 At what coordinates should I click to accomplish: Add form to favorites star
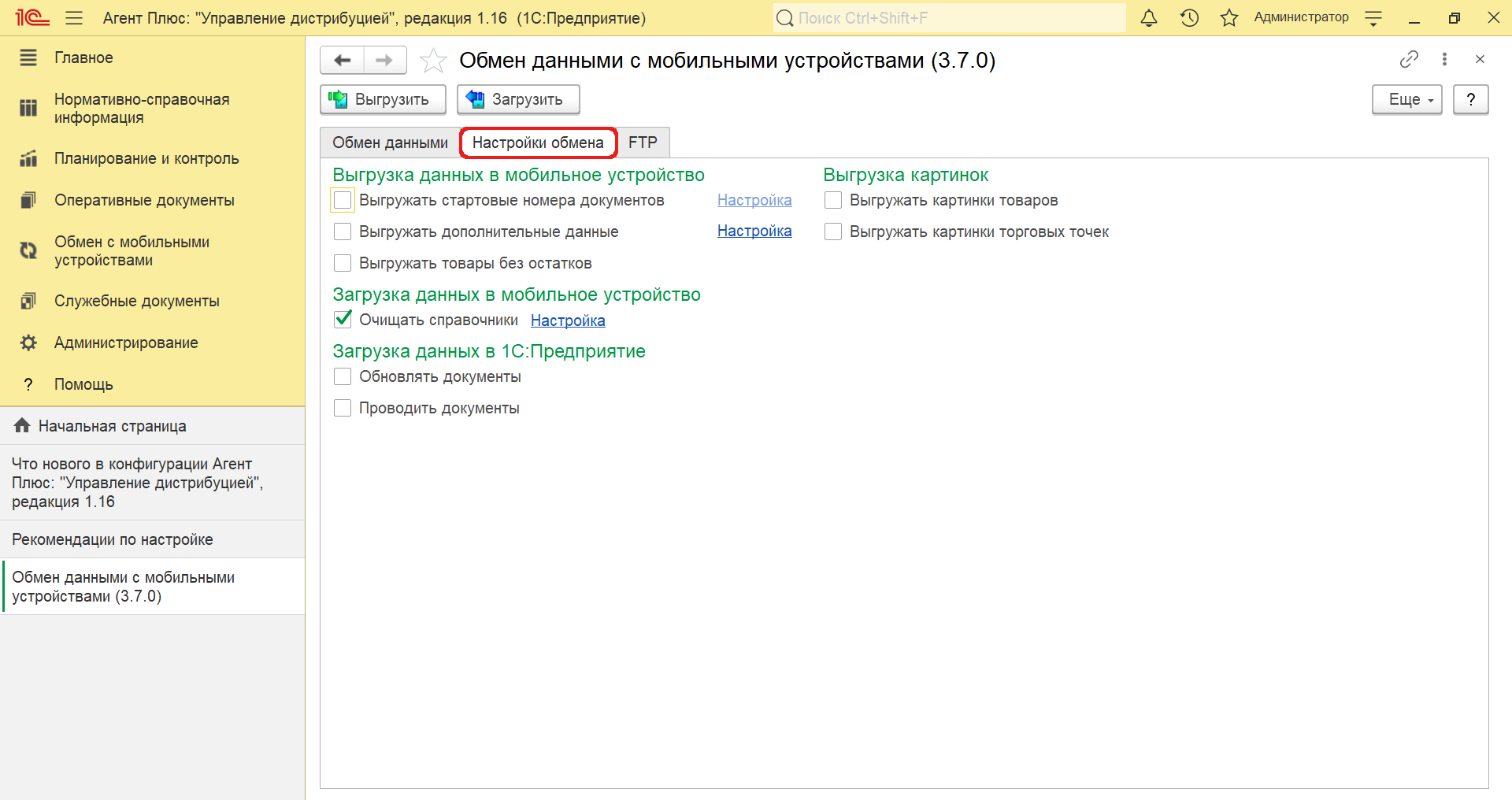click(433, 61)
